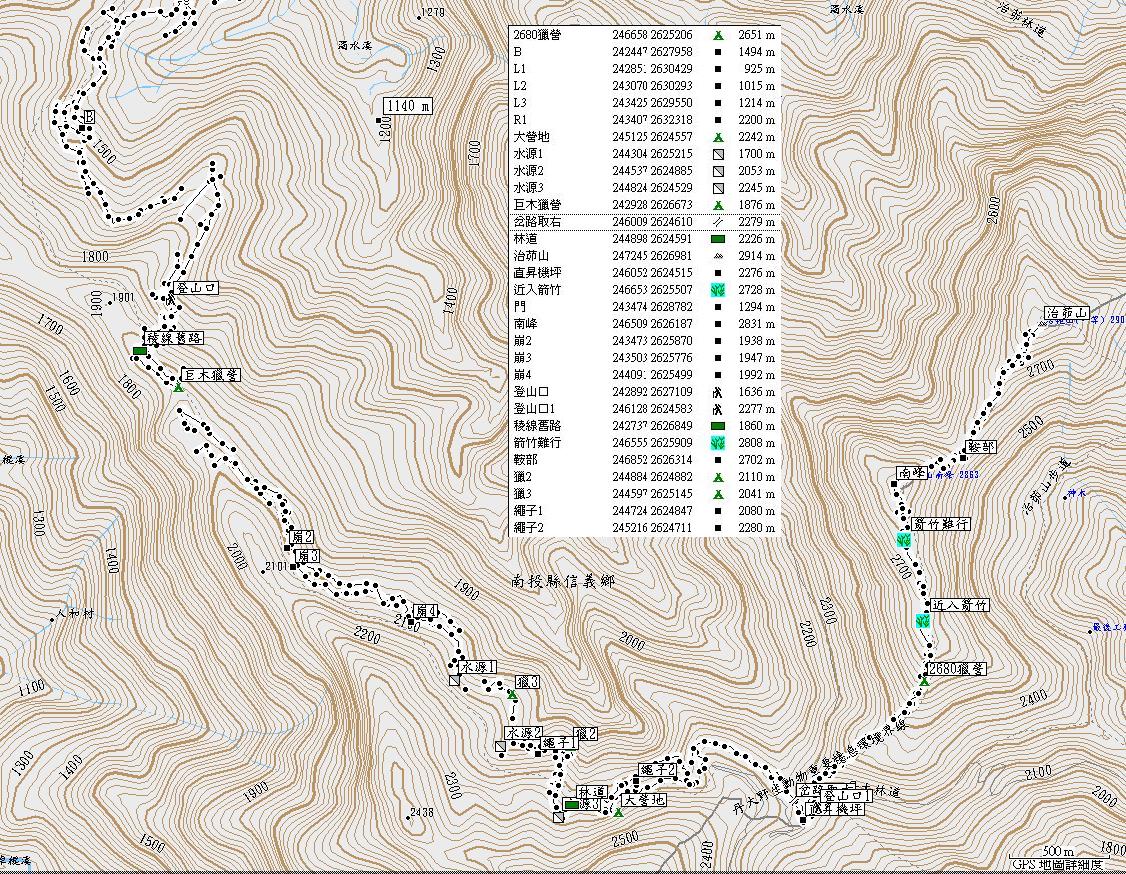This screenshot has width=1126, height=874.
Task: Click the 稜線舊路 label on the map
Action: pyautogui.click(x=173, y=338)
